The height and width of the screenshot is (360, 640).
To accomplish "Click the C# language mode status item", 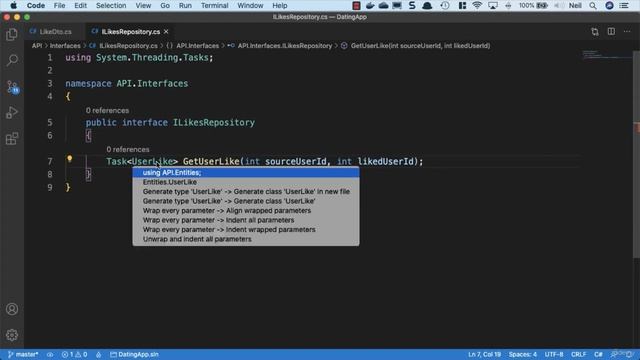I will click(598, 354).
